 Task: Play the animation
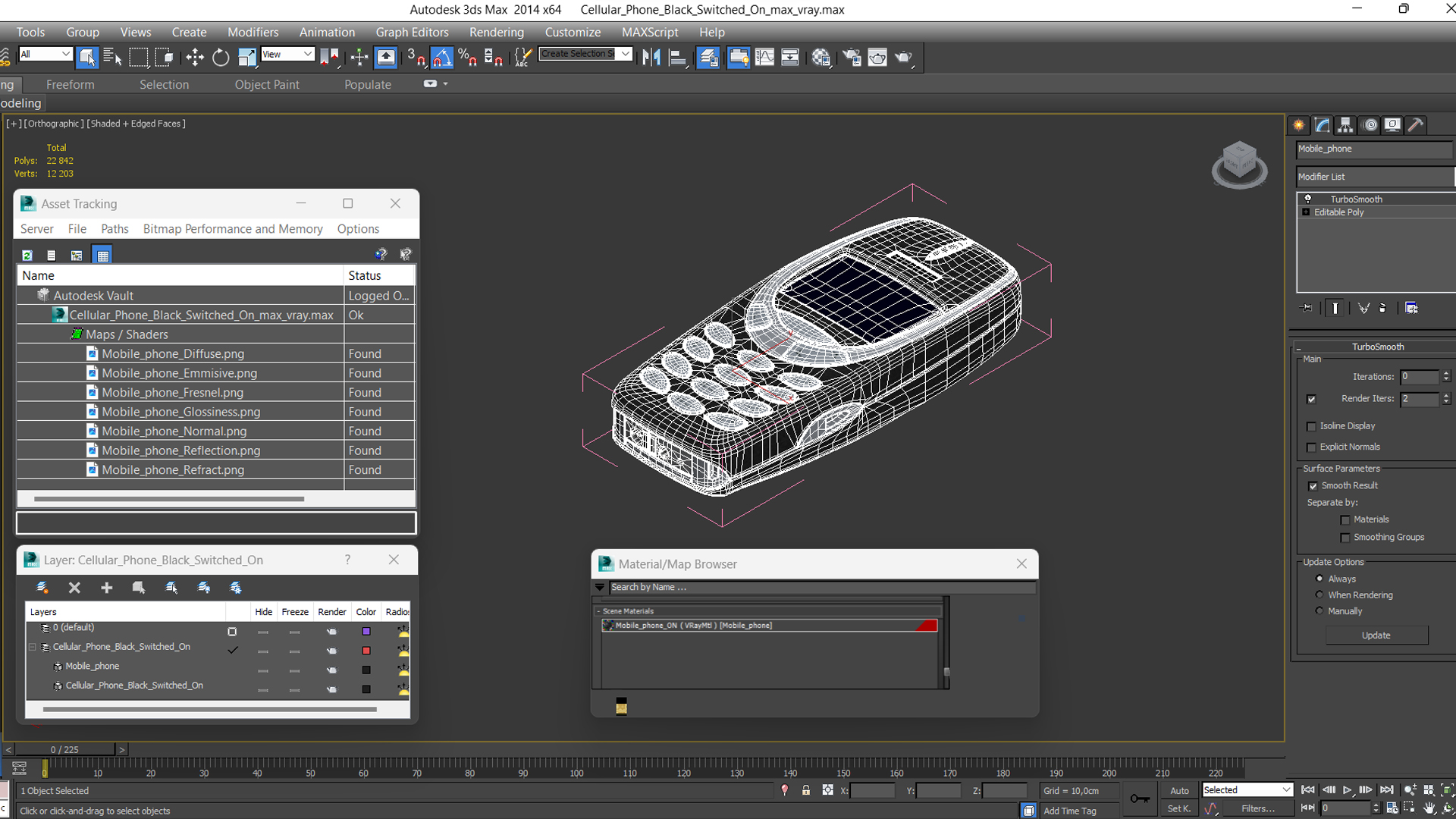(x=1347, y=790)
